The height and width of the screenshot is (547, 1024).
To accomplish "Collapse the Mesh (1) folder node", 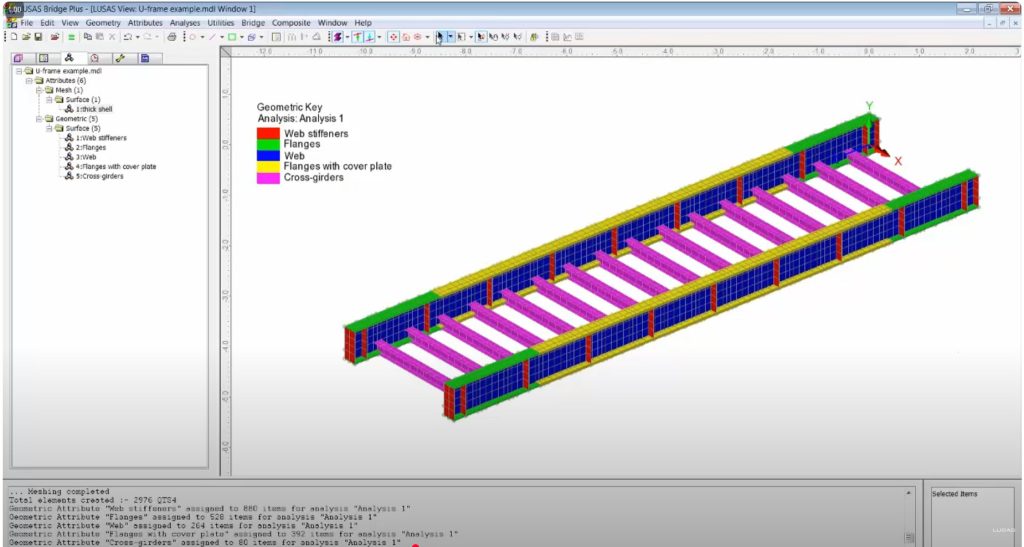I will [38, 90].
